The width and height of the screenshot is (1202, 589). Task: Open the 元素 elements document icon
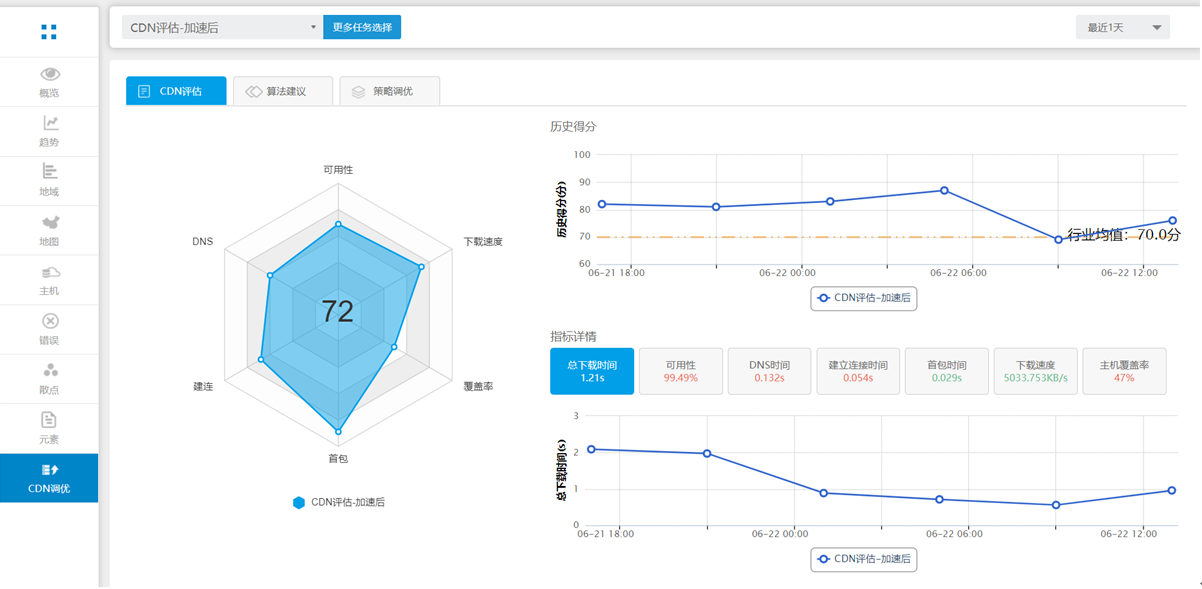50,420
